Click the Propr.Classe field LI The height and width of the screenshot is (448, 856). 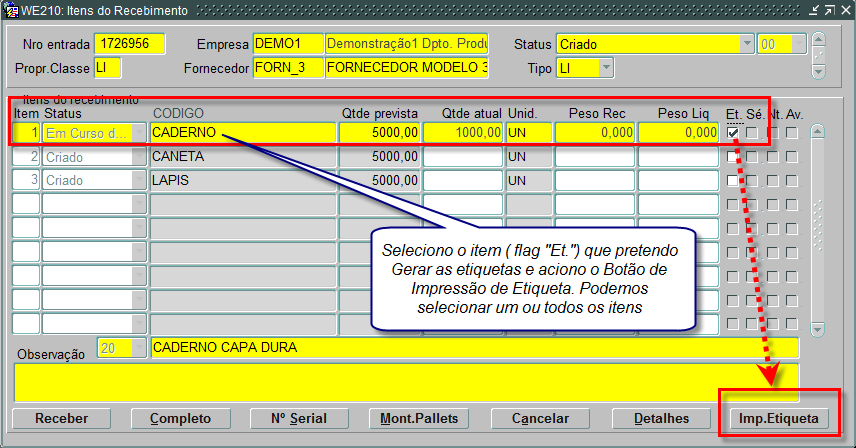pyautogui.click(x=108, y=68)
